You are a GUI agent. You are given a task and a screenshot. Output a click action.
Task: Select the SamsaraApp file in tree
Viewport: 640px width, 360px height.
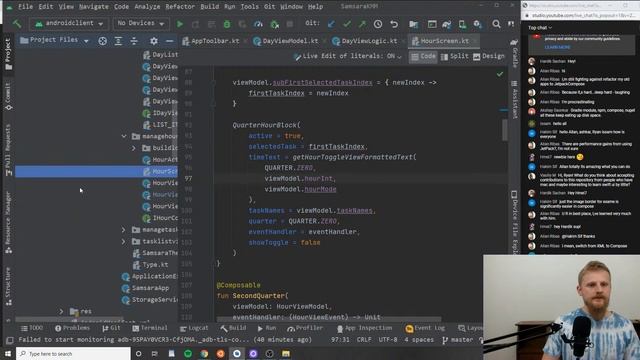tap(145, 288)
